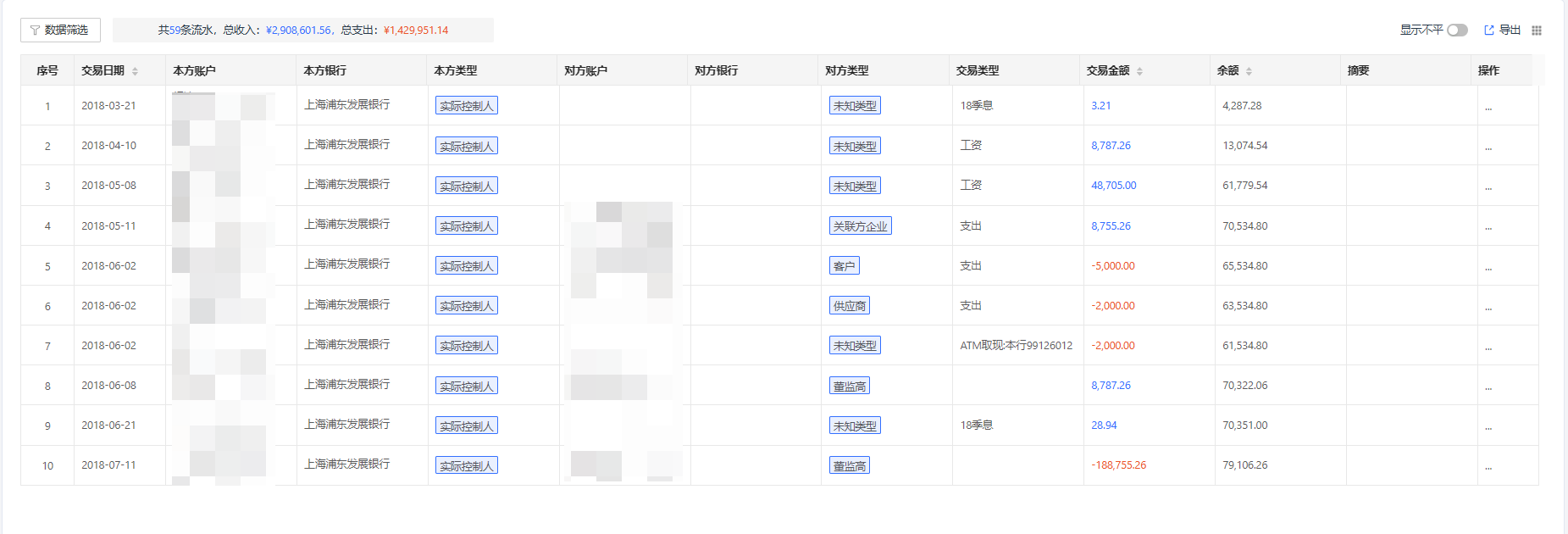Image resolution: width=1568 pixels, height=534 pixels.
Task: Open the column settings grid icon
Action: (1537, 31)
